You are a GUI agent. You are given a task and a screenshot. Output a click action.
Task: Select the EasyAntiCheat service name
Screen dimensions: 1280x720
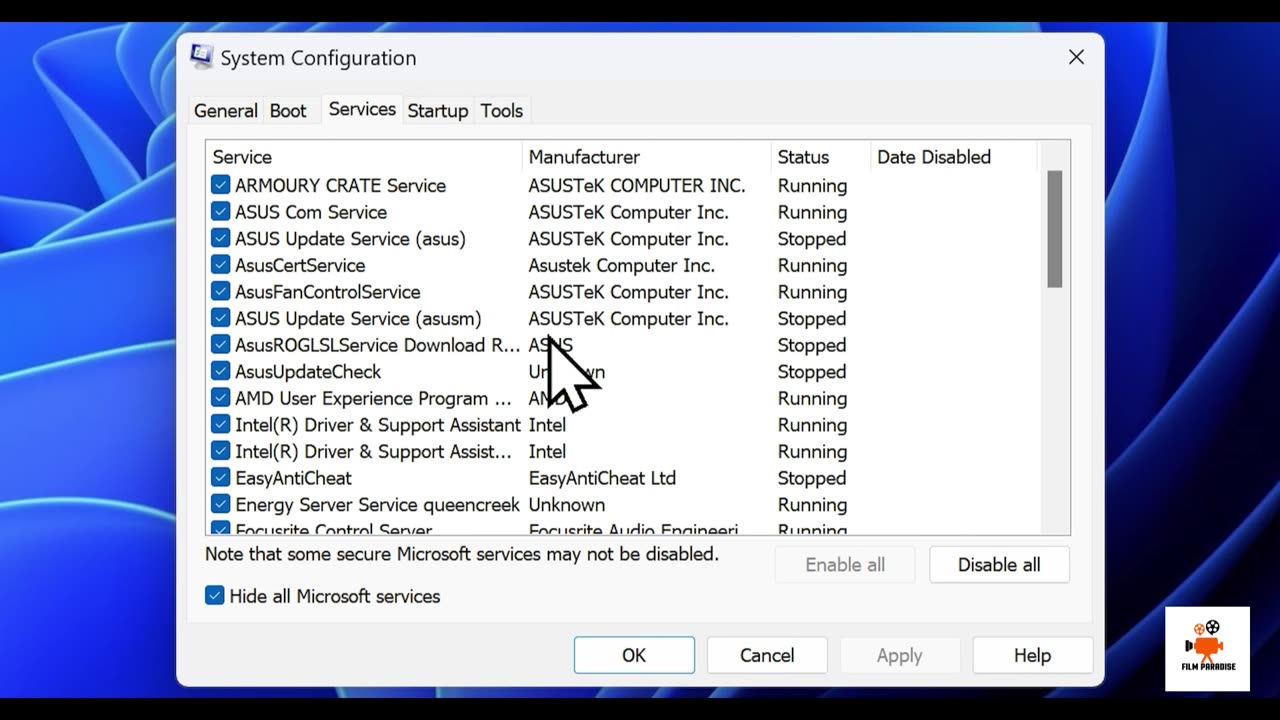tap(293, 478)
